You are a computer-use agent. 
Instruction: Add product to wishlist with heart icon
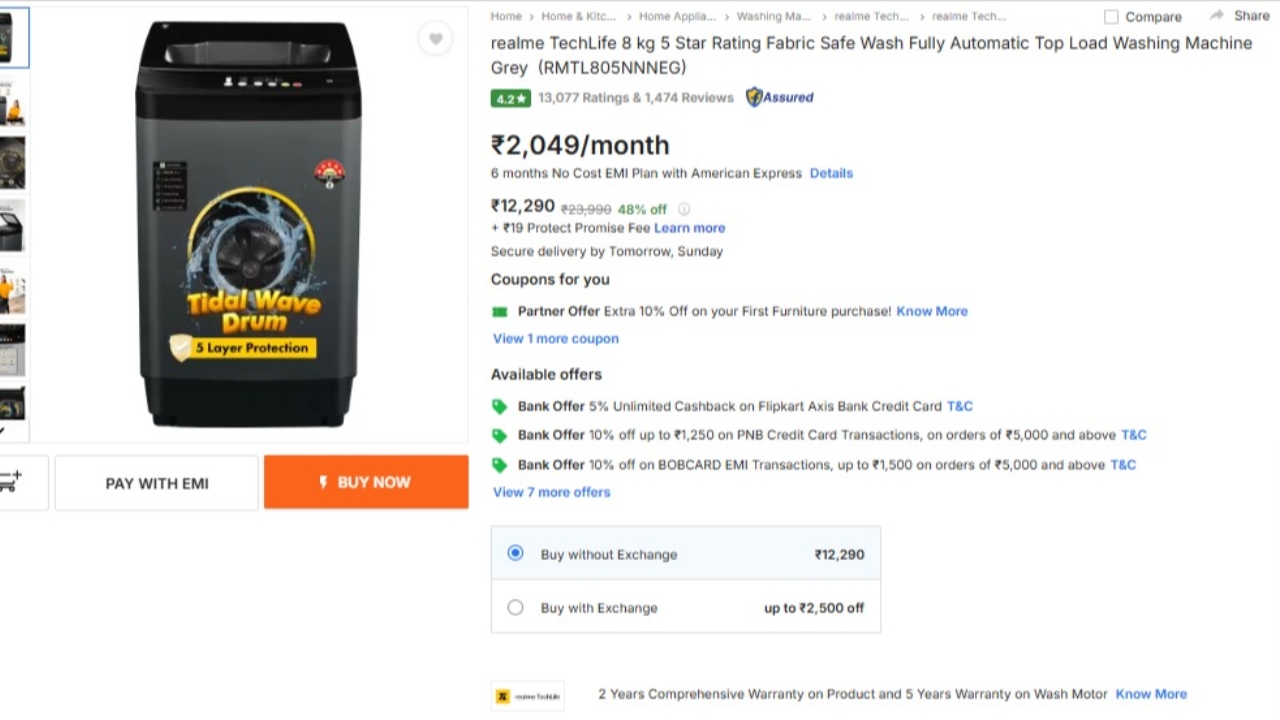[x=436, y=39]
